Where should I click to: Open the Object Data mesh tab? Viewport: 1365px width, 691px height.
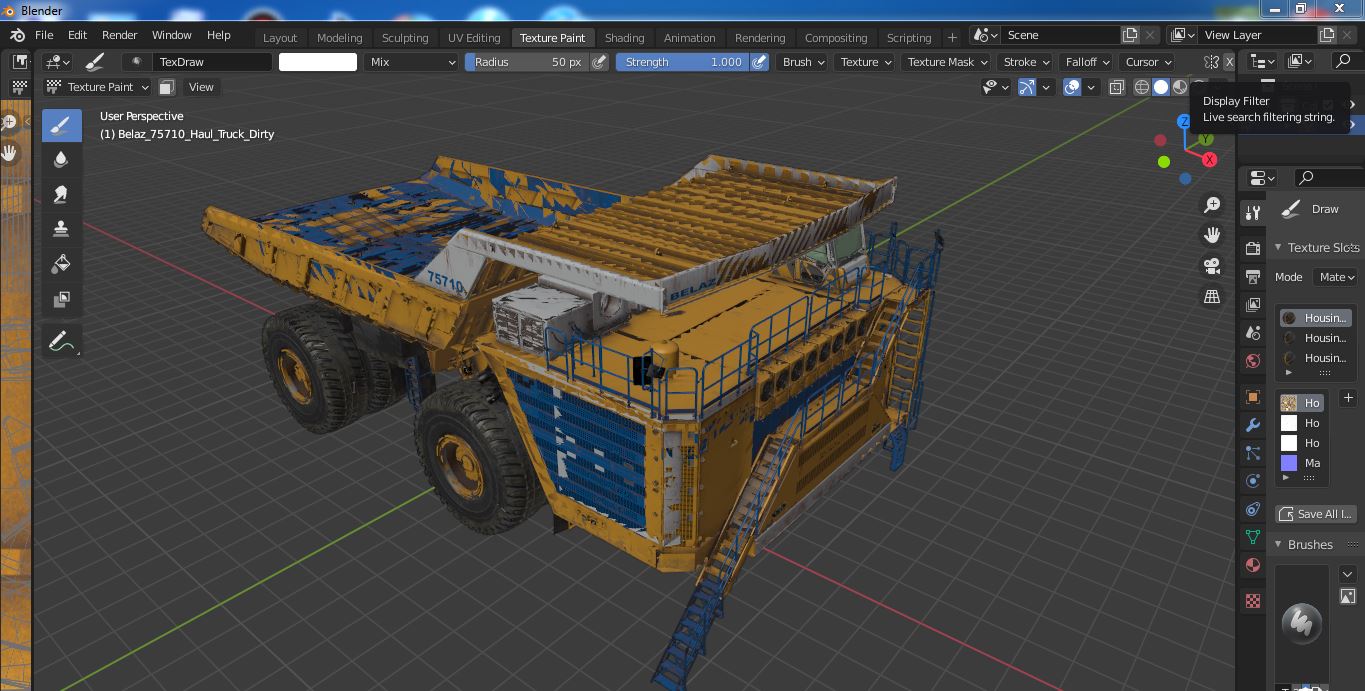(x=1252, y=537)
